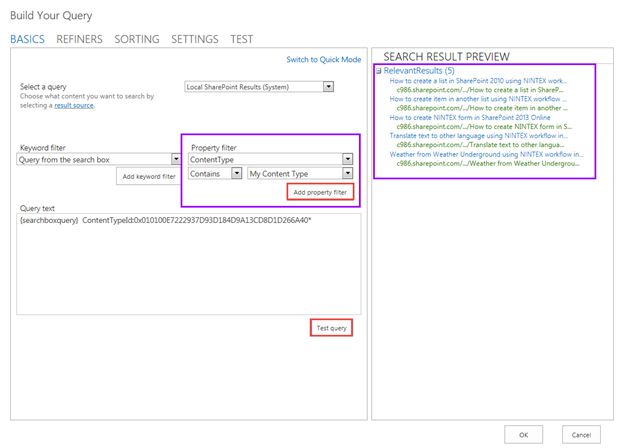Viewport: 624px width, 448px height.
Task: Open result Weather from Weather Underground
Action: coord(486,154)
